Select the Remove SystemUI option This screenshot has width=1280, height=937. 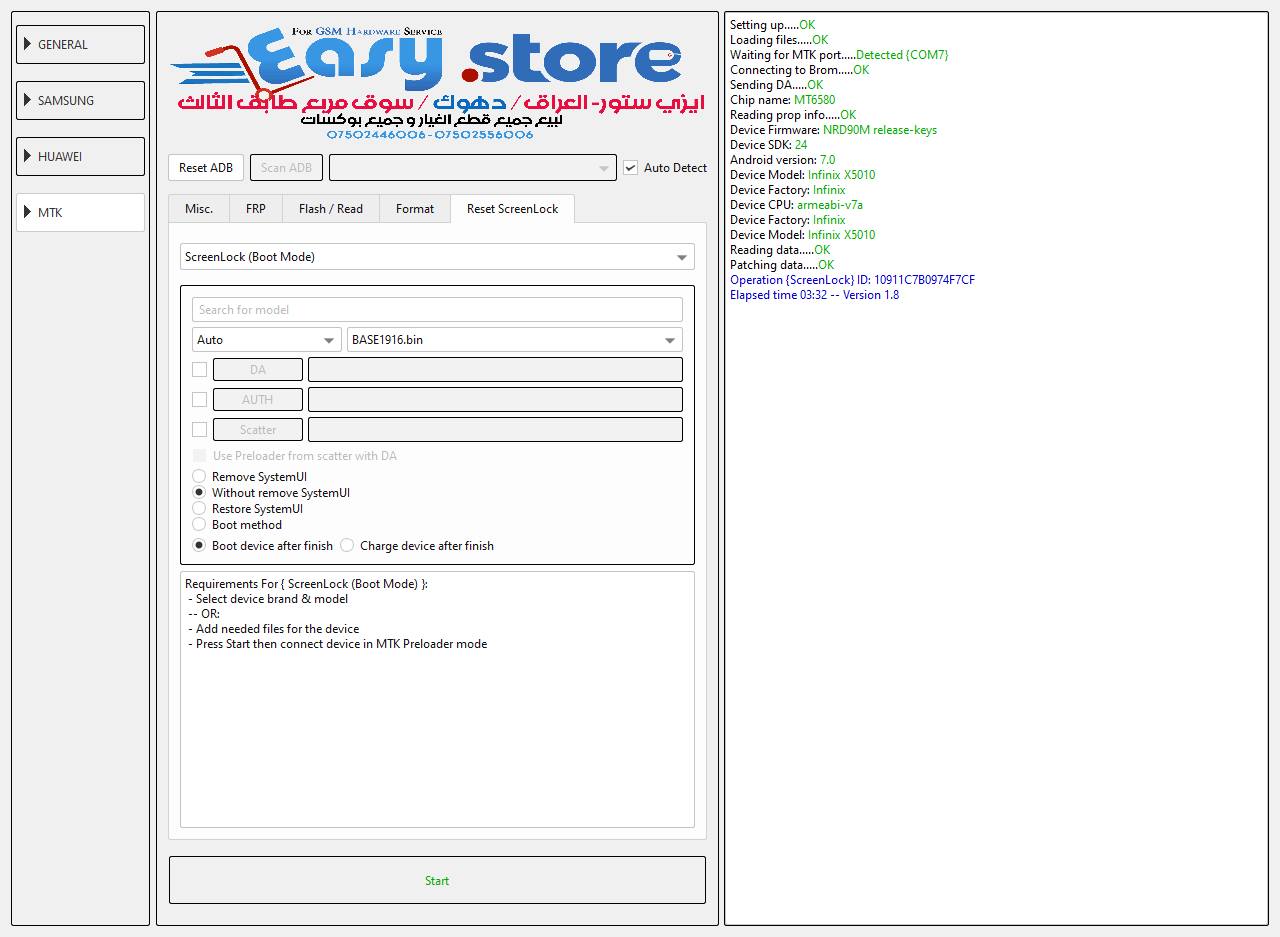tap(199, 477)
